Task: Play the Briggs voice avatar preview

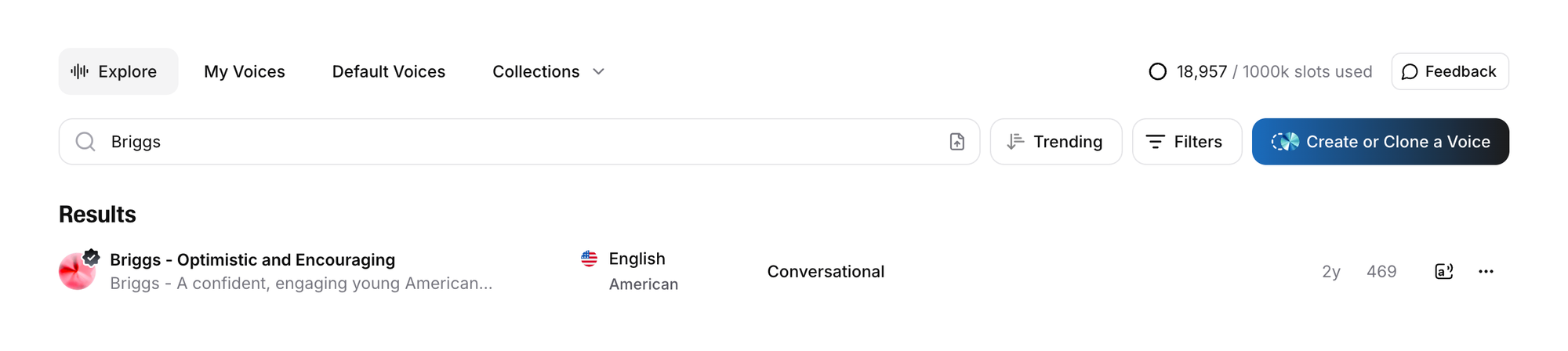Action: [76, 273]
